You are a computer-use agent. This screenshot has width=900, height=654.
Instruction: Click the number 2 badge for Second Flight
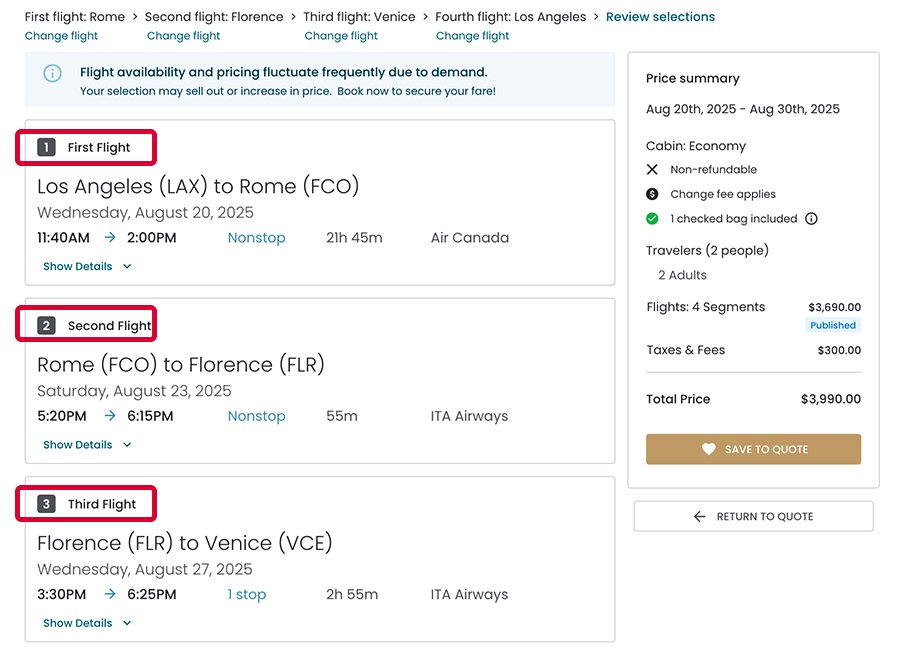(x=46, y=326)
